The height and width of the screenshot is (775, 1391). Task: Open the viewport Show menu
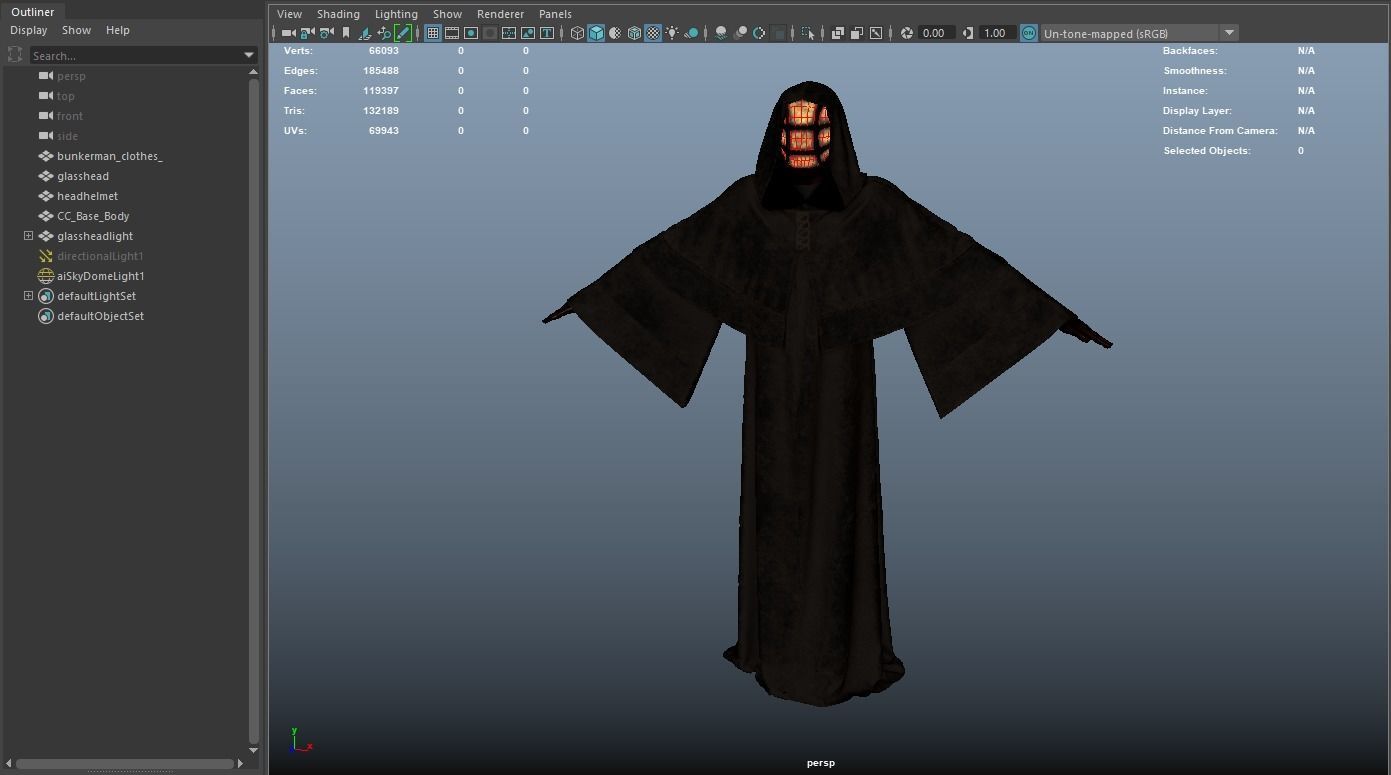(x=447, y=14)
